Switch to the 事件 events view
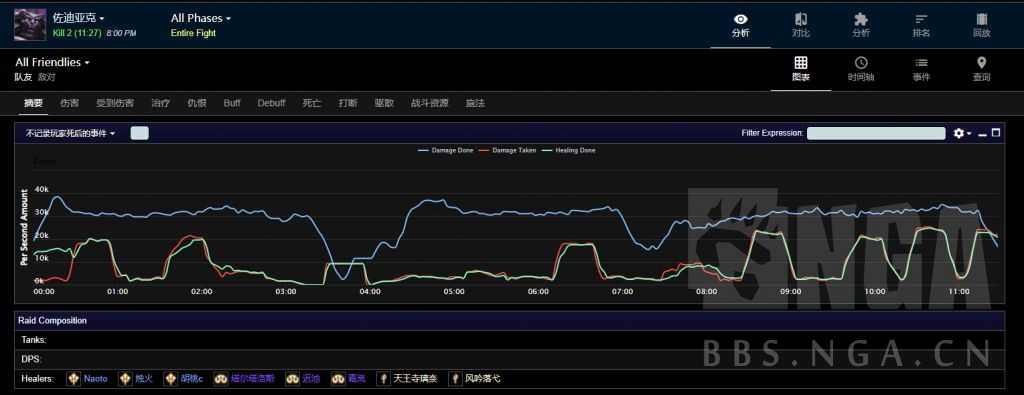Image resolution: width=1024 pixels, height=395 pixels. click(921, 69)
